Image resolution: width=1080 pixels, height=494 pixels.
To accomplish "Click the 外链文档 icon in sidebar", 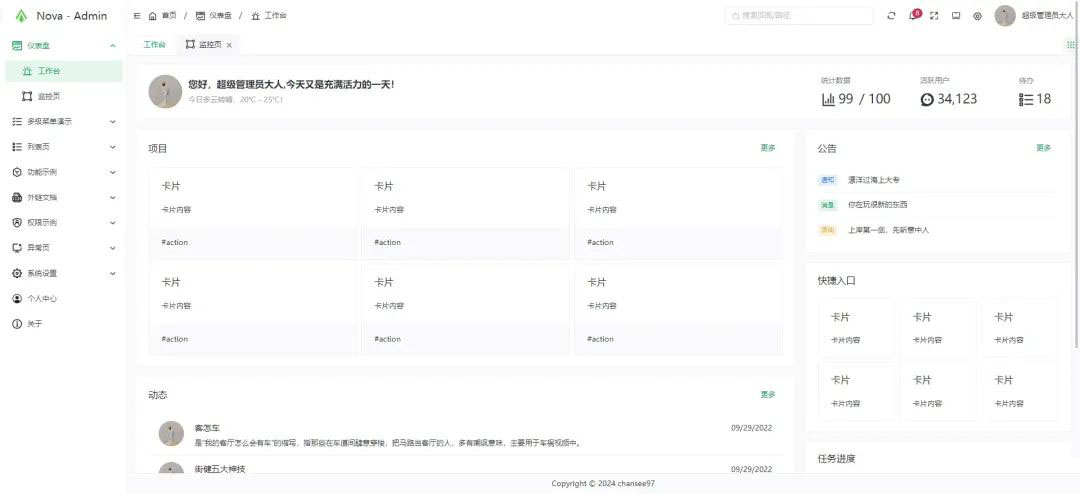I will pyautogui.click(x=17, y=198).
